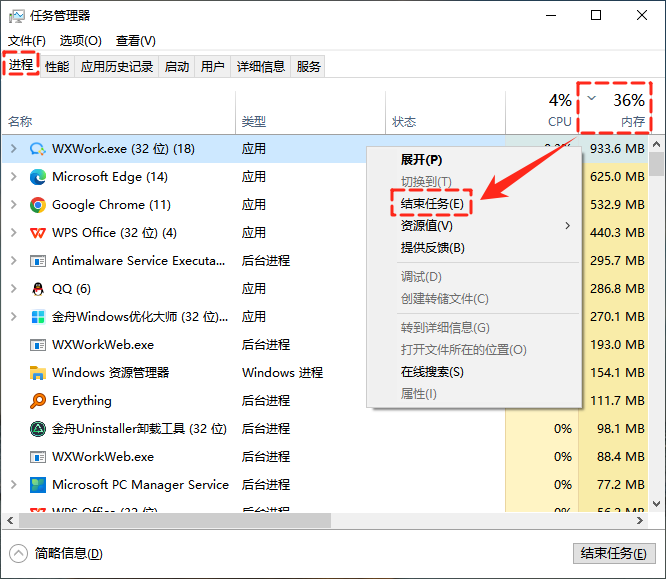Click the 结束任务(E) button at the bottom

614,554
